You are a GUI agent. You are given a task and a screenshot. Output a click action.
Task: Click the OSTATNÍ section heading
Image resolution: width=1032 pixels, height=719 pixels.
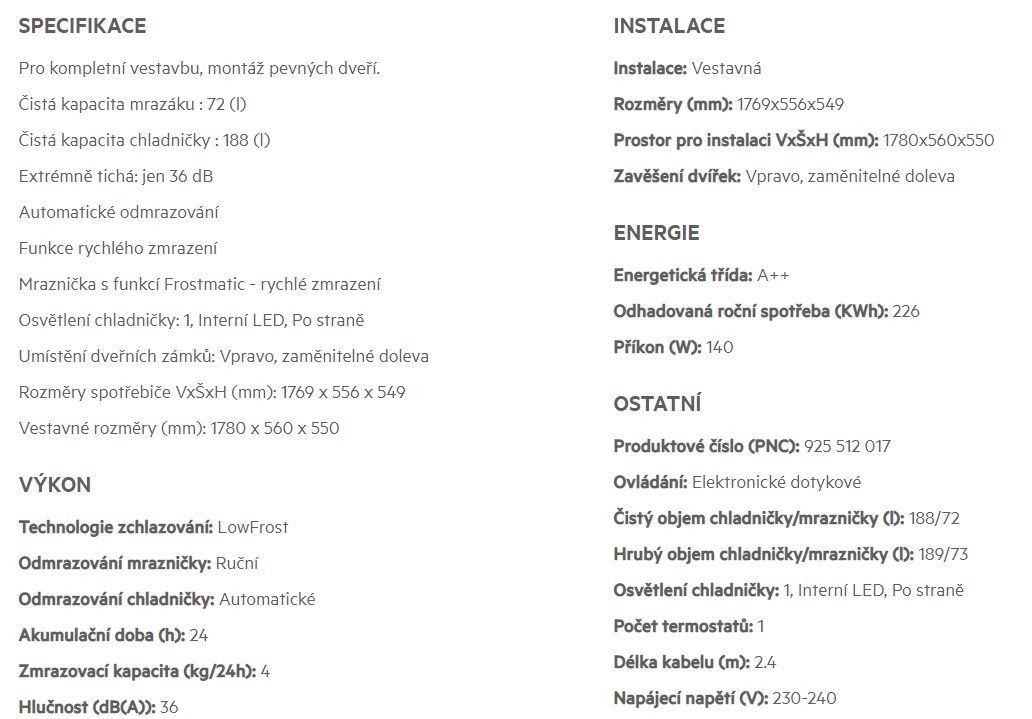coord(657,404)
